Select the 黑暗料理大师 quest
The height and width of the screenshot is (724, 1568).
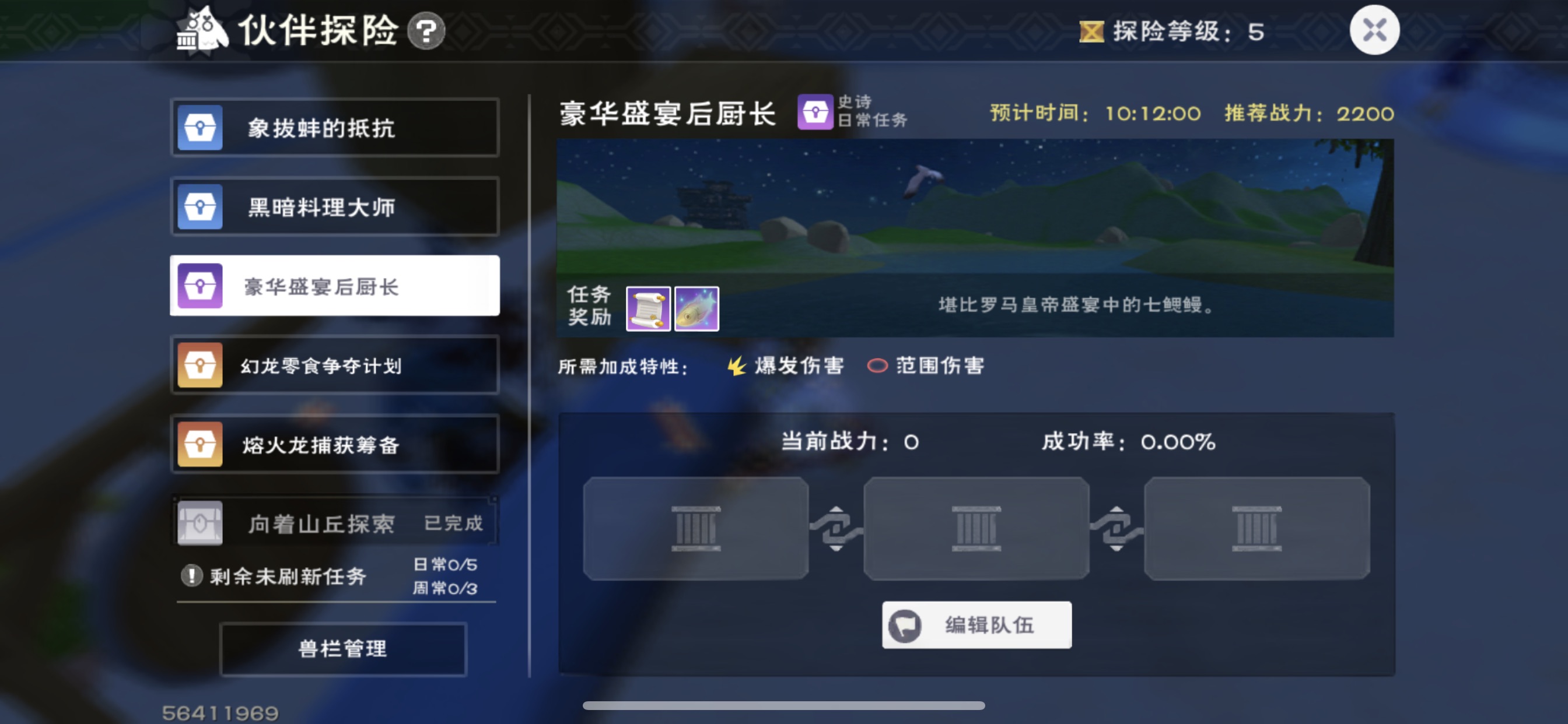click(x=335, y=207)
